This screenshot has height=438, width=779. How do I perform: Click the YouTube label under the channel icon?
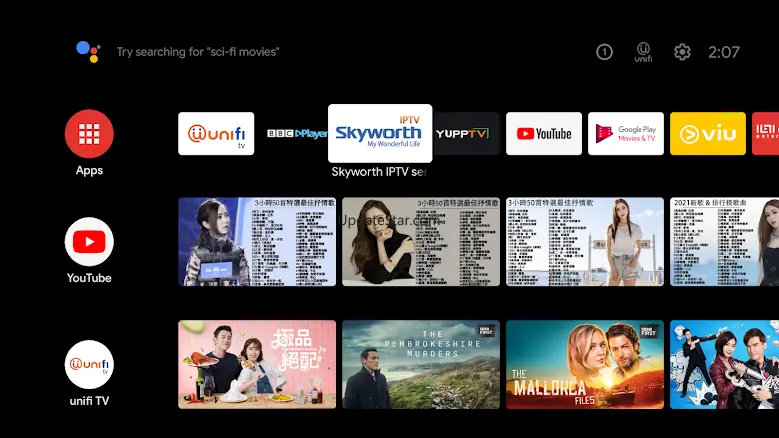[x=89, y=278]
